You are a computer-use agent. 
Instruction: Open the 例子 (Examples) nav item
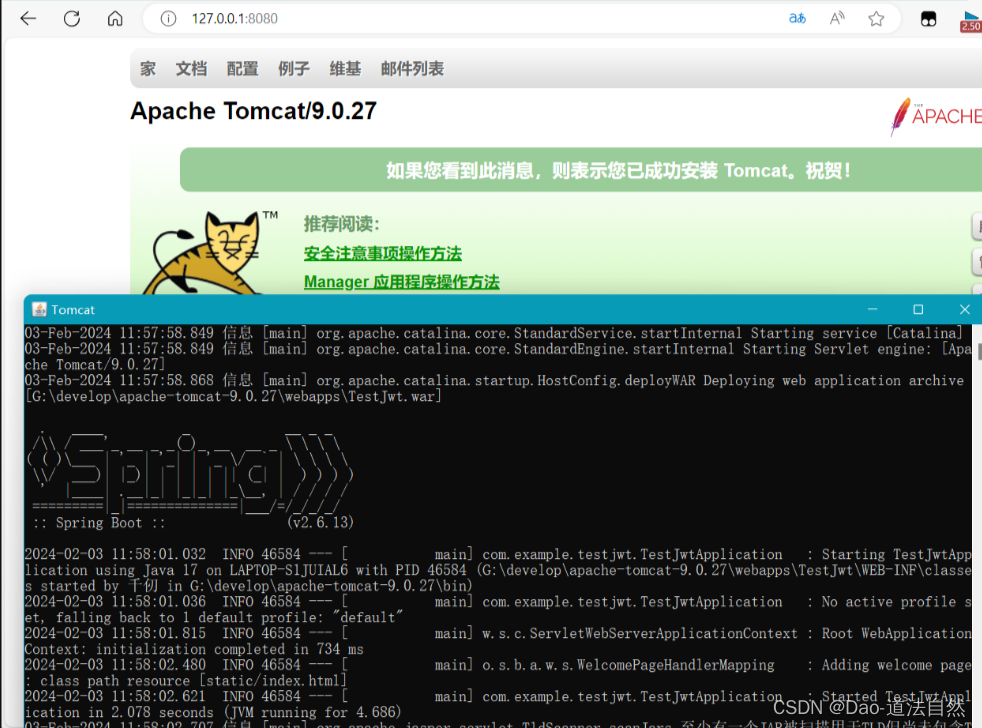(x=294, y=68)
